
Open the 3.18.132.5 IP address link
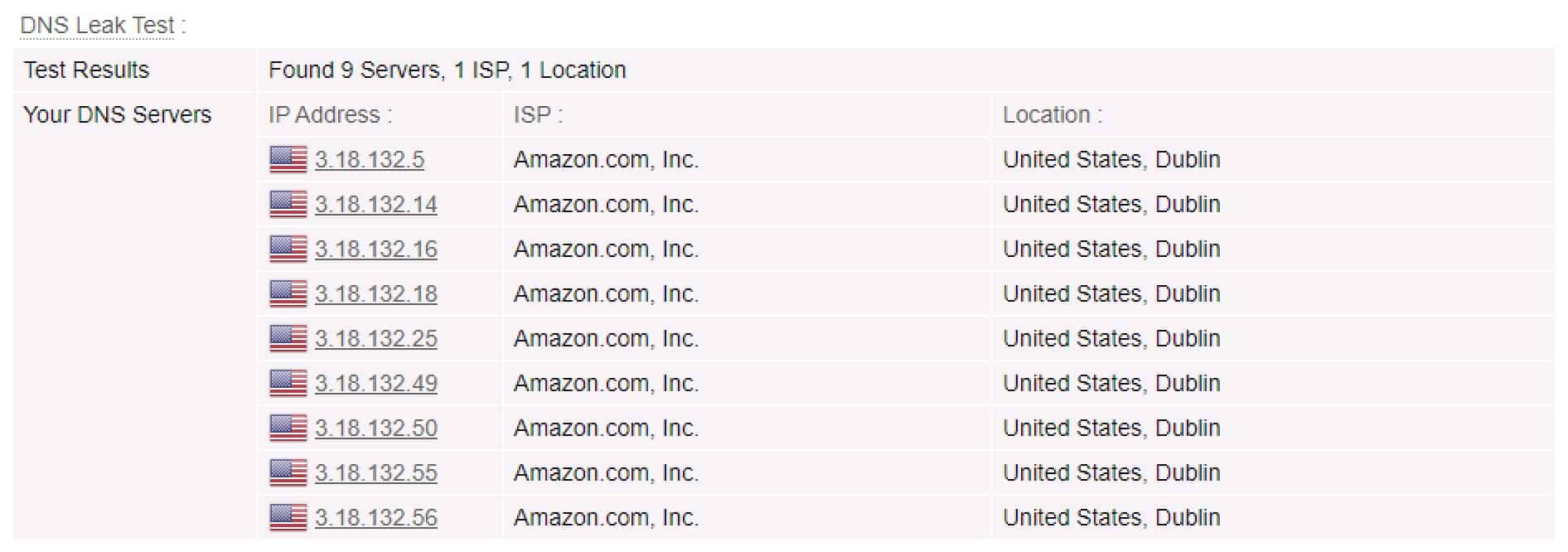[370, 159]
